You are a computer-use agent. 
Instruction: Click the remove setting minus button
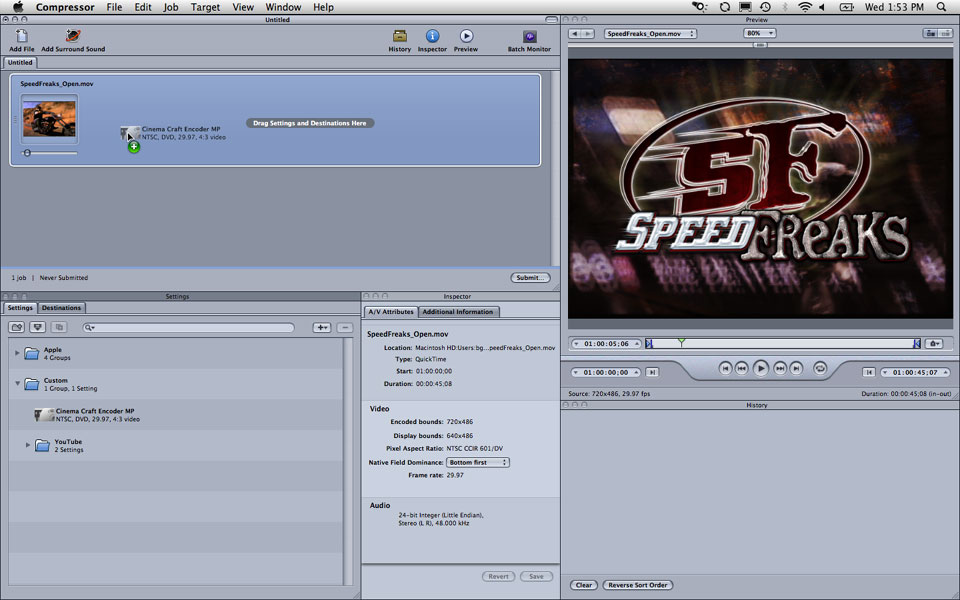coord(345,328)
